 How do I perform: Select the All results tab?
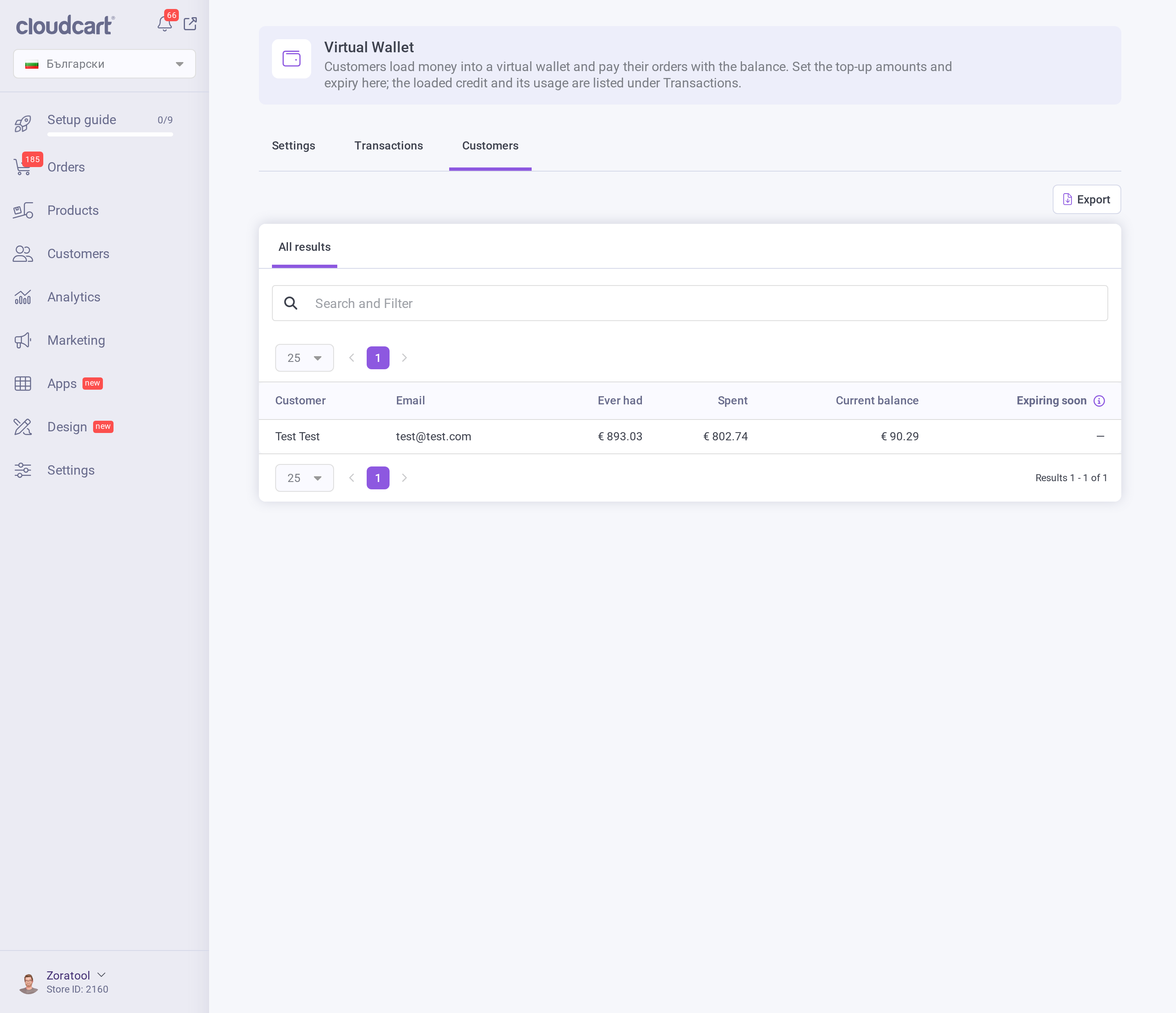pos(304,247)
